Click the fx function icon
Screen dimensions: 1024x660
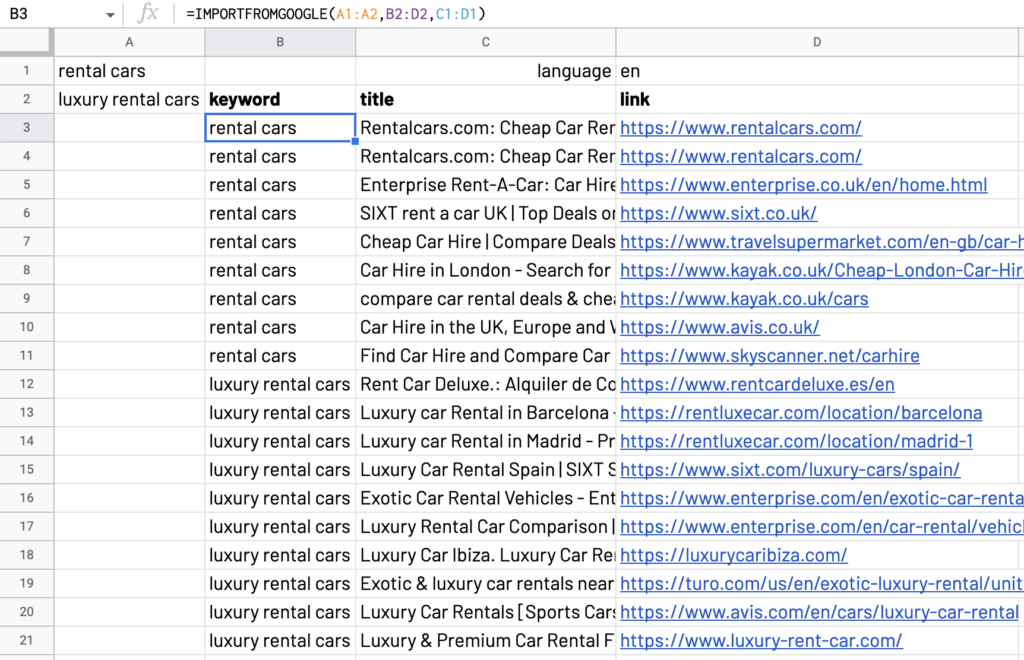tap(147, 14)
